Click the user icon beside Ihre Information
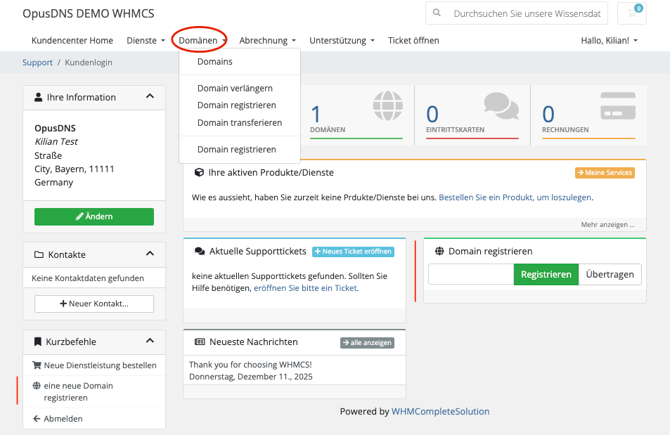Screen dimensions: 670x435 click(x=38, y=97)
